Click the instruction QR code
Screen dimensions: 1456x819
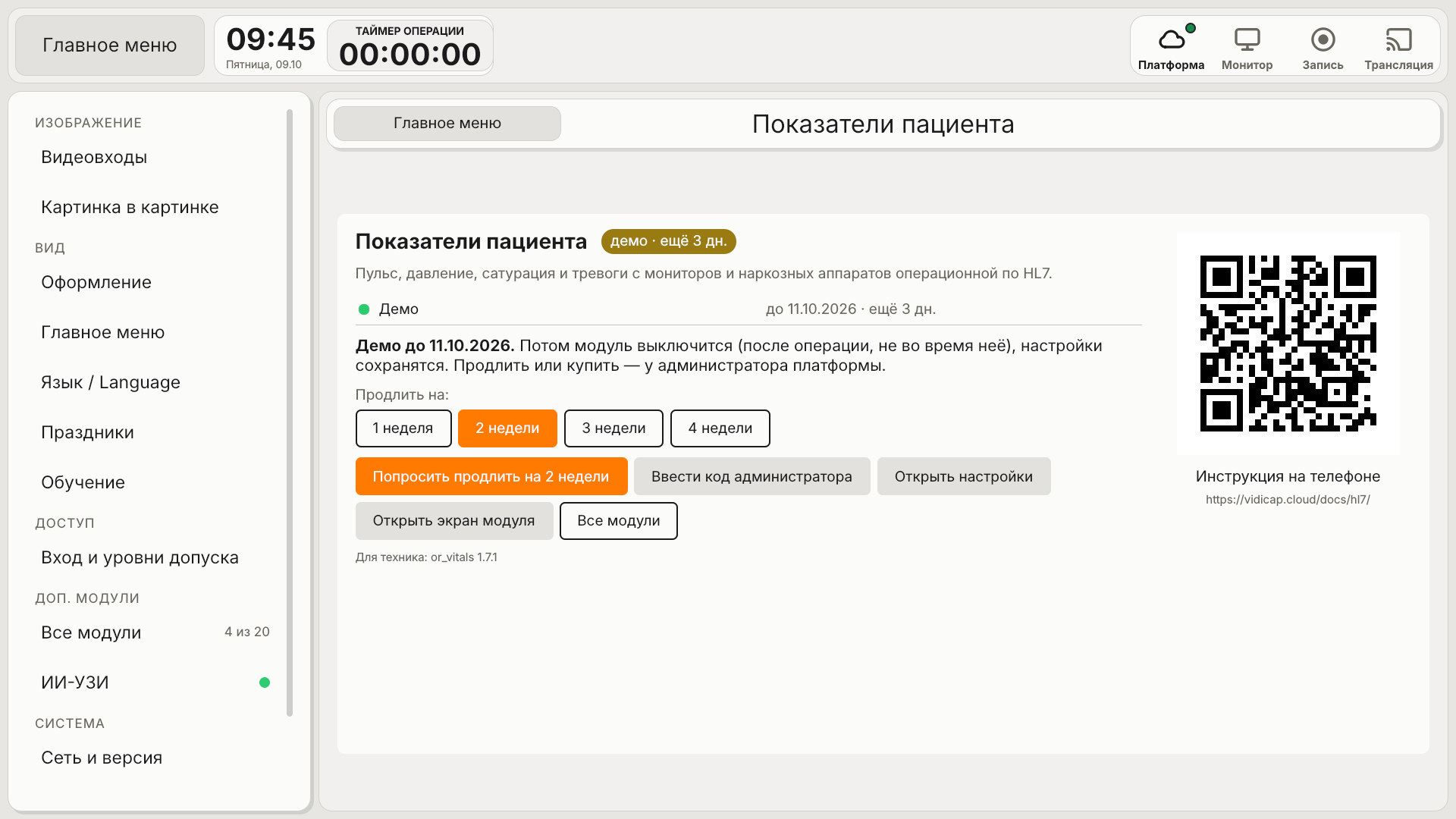coord(1288,344)
